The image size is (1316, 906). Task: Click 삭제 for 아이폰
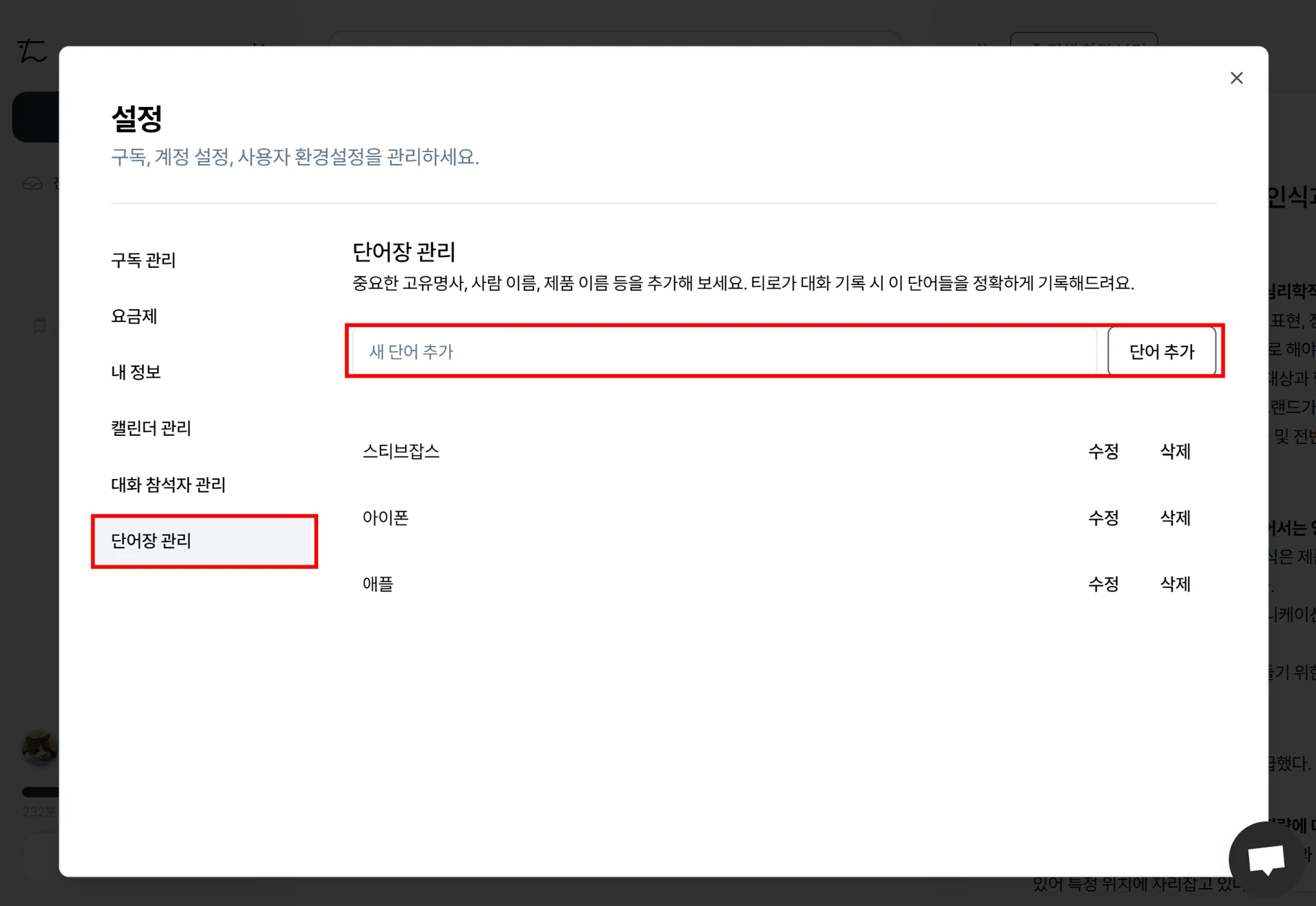1175,517
